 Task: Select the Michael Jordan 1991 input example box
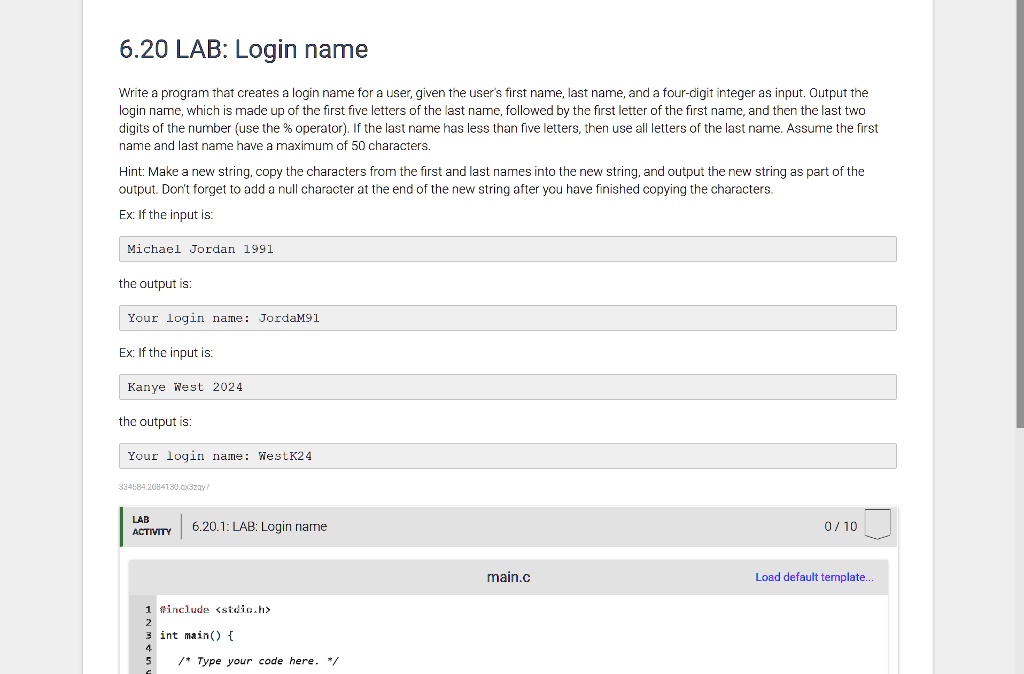point(507,248)
